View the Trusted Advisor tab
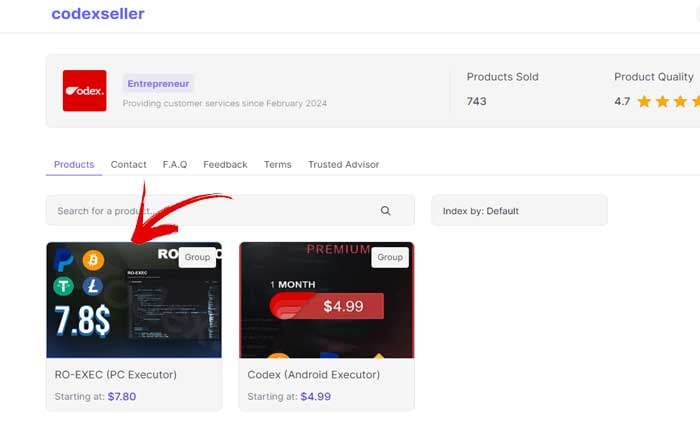This screenshot has height=430, width=700. 343,164
